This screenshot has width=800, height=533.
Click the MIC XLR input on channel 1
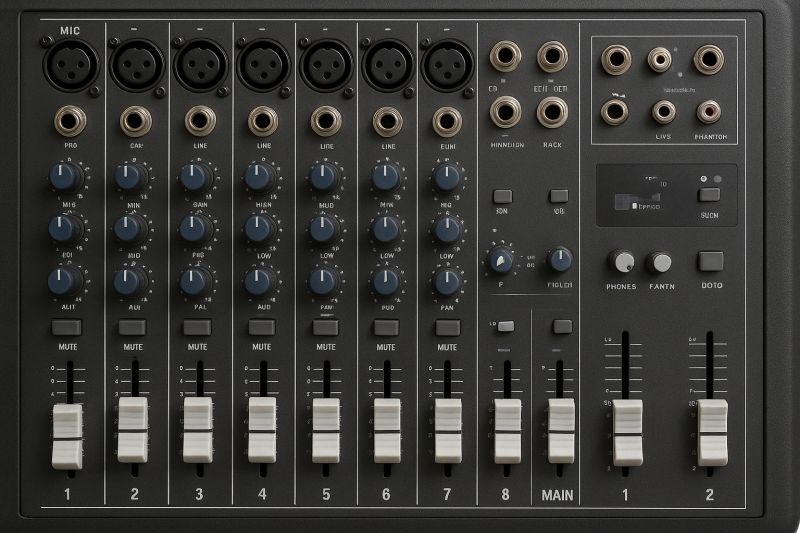coord(70,66)
